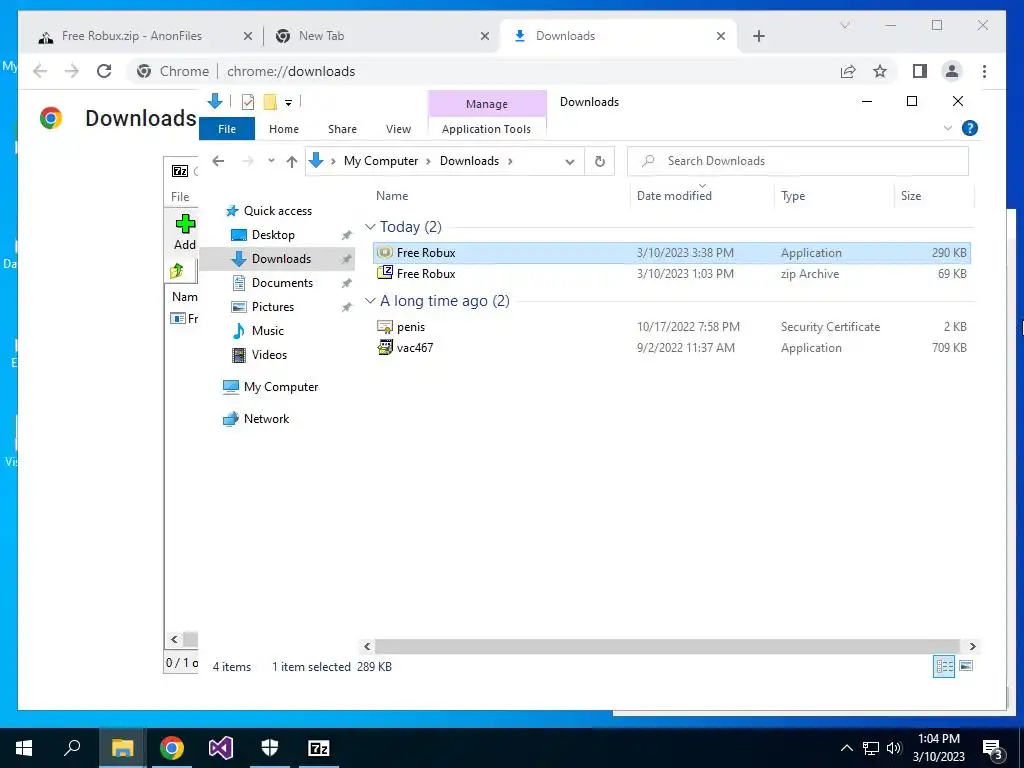Select the vac467 application file
1024x768 pixels.
coord(672,347)
